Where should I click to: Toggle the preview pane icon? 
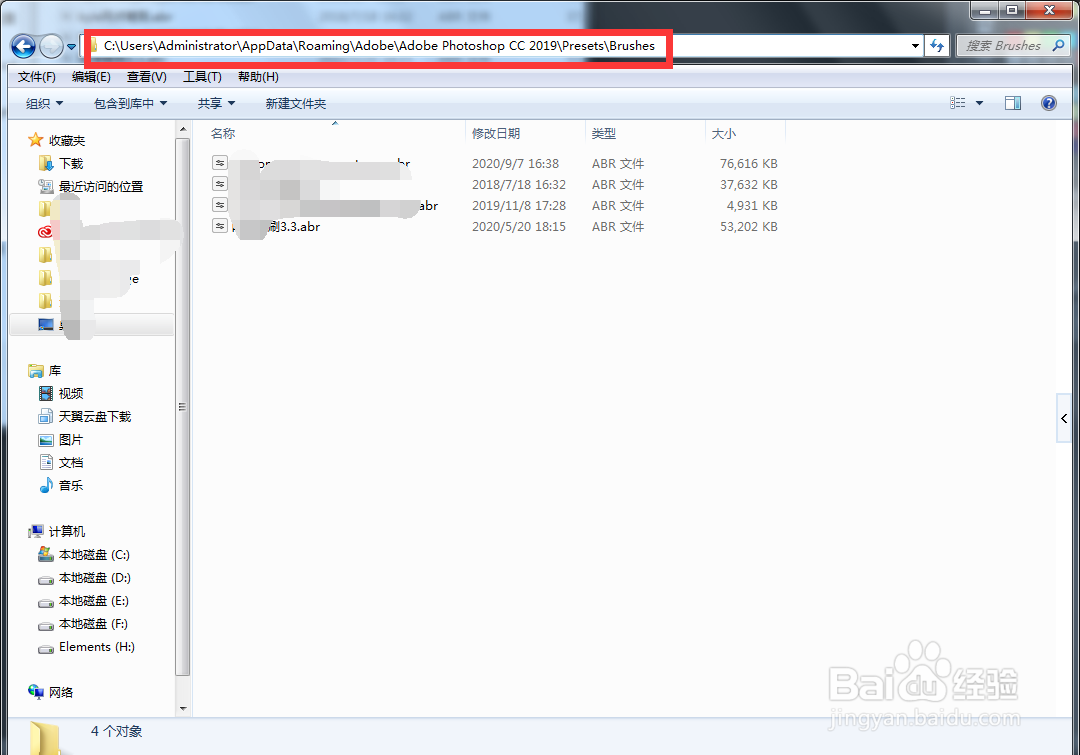1013,103
